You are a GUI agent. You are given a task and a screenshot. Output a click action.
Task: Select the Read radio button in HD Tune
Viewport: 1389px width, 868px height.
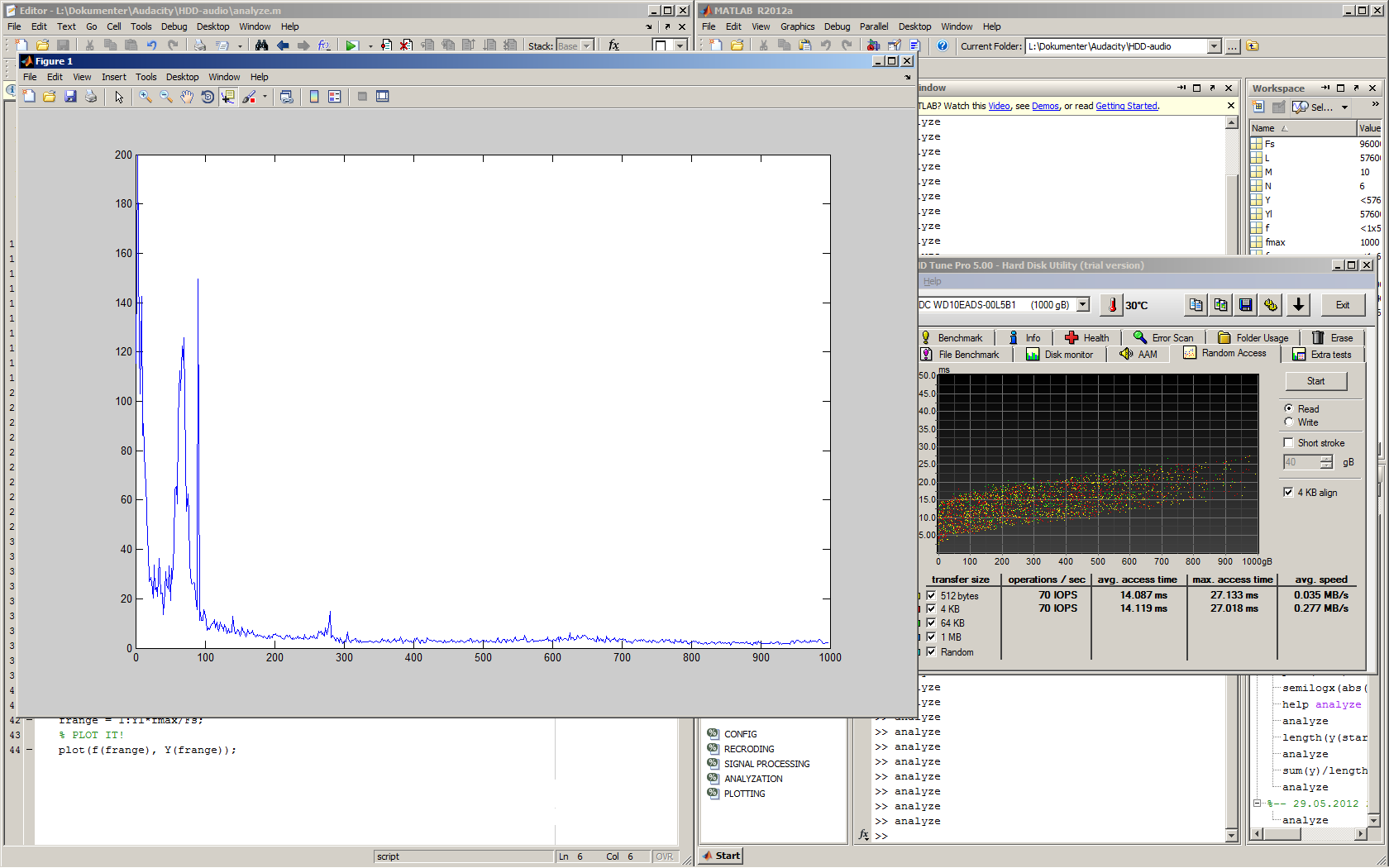[1288, 408]
